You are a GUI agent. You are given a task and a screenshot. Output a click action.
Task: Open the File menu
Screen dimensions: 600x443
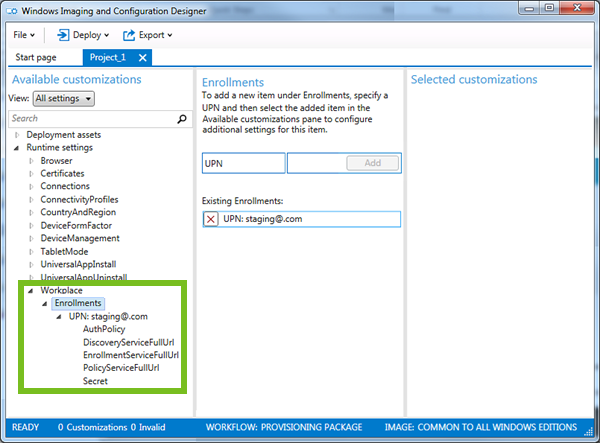point(24,35)
